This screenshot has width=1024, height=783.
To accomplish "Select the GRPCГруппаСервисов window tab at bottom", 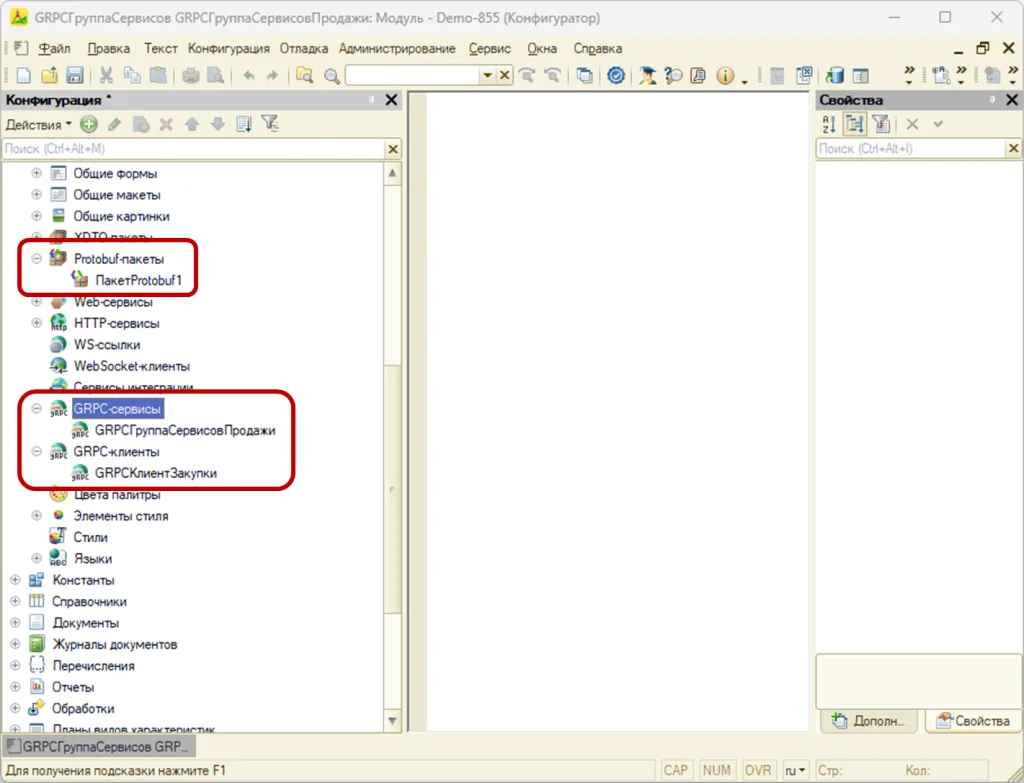I will pos(99,746).
